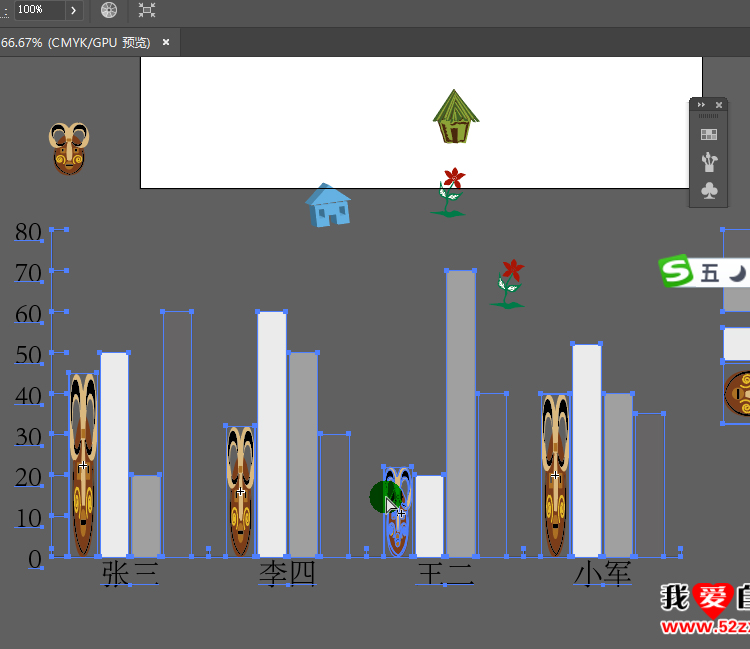The image size is (750, 649).
Task: Select the mask column above 张三
Action: pyautogui.click(x=83, y=465)
